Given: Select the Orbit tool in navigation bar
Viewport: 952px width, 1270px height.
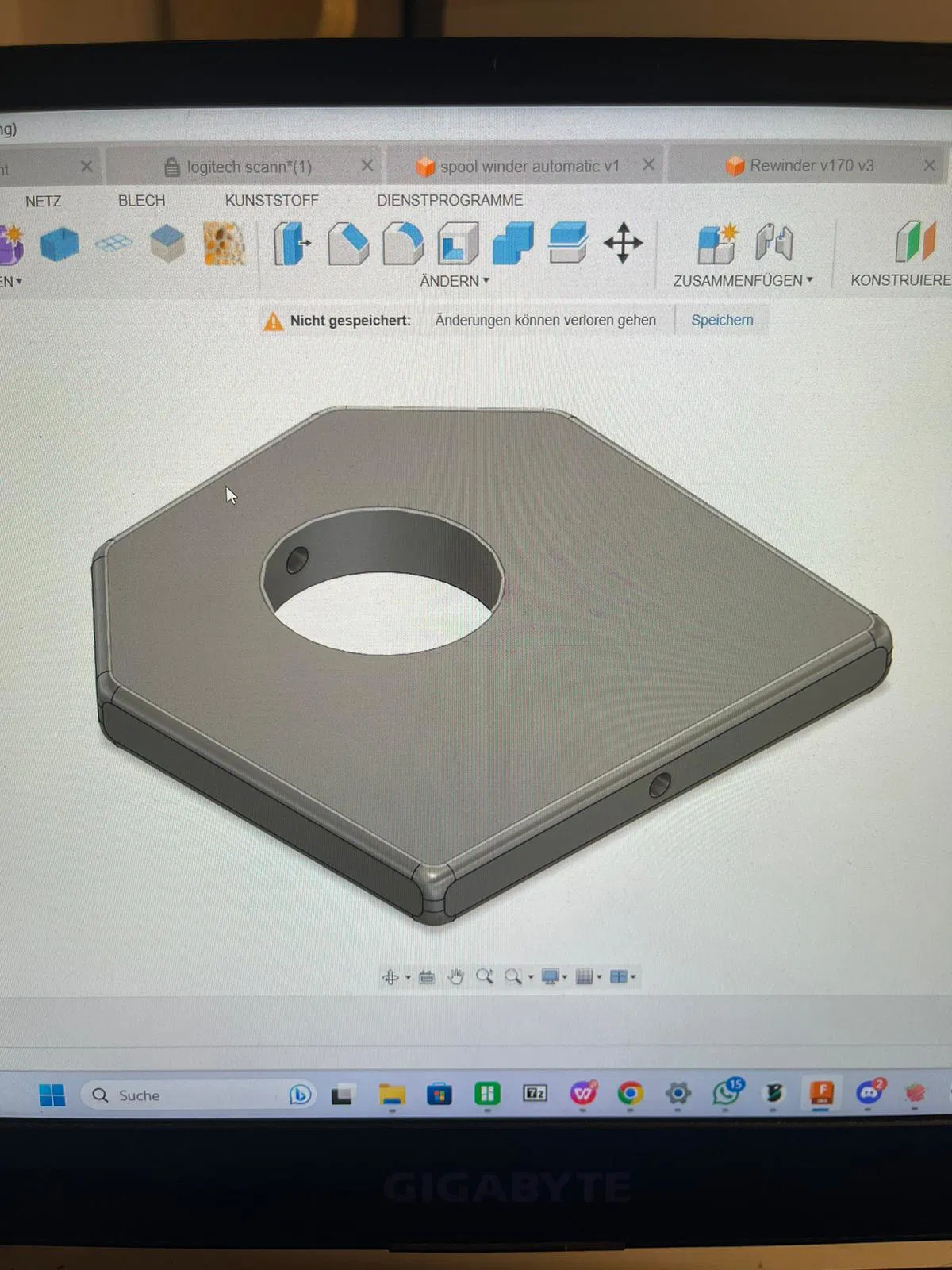Looking at the screenshot, I should tap(390, 977).
